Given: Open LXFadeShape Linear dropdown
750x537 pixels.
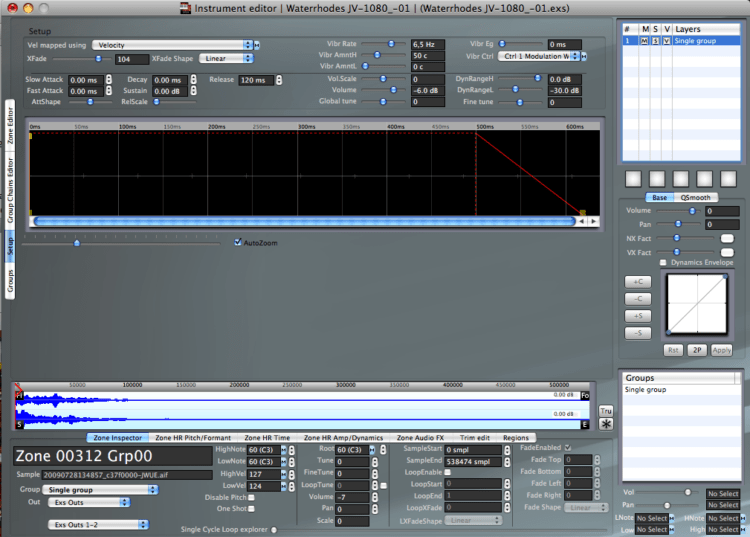Looking at the screenshot, I should [x=473, y=520].
